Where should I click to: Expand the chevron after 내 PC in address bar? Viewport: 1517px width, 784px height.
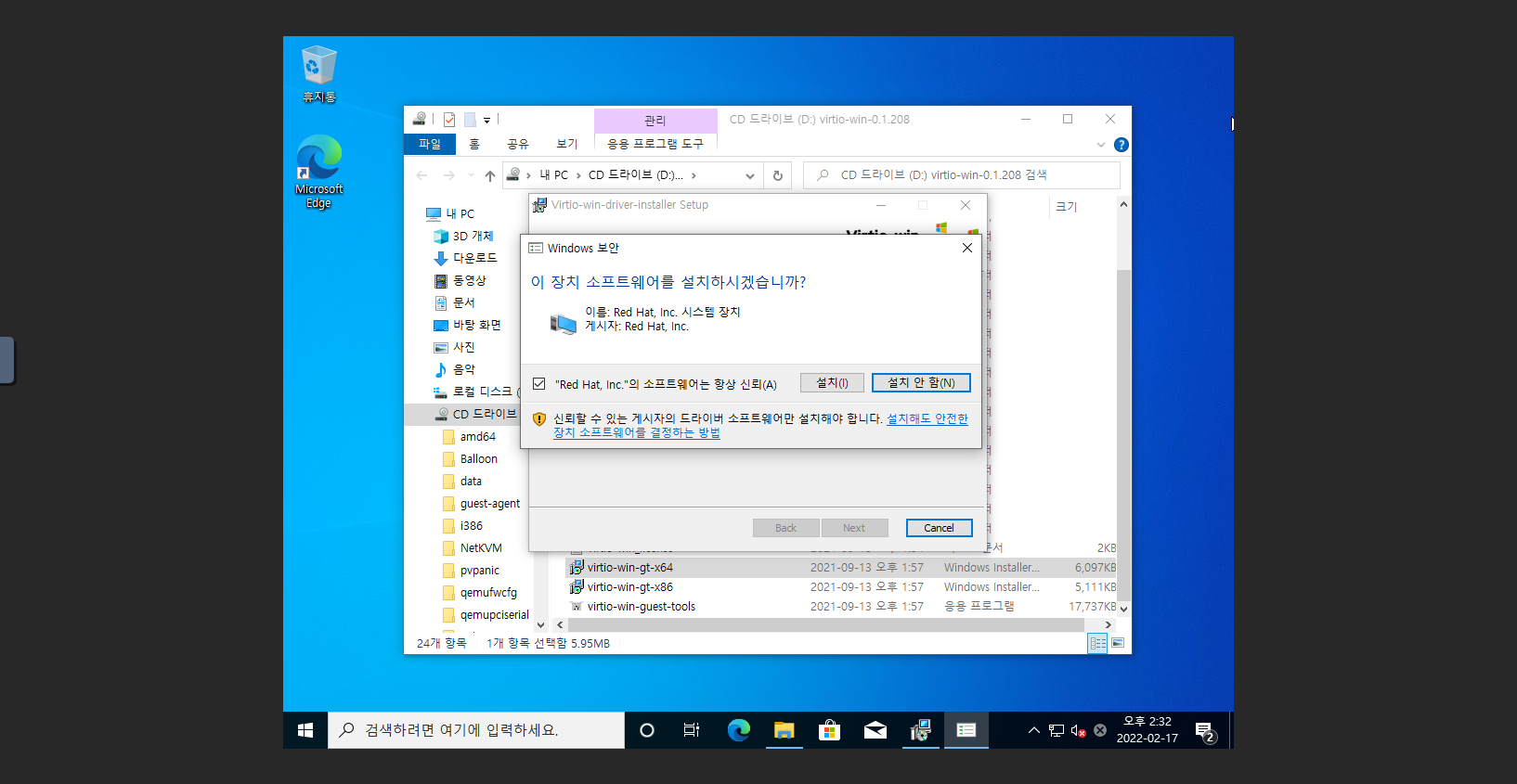578,175
